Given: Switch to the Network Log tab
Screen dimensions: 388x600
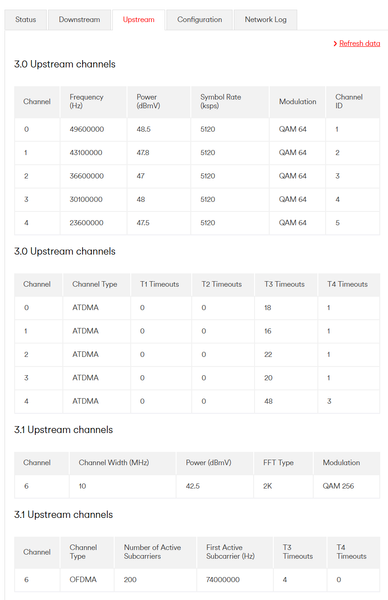Looking at the screenshot, I should (x=266, y=20).
